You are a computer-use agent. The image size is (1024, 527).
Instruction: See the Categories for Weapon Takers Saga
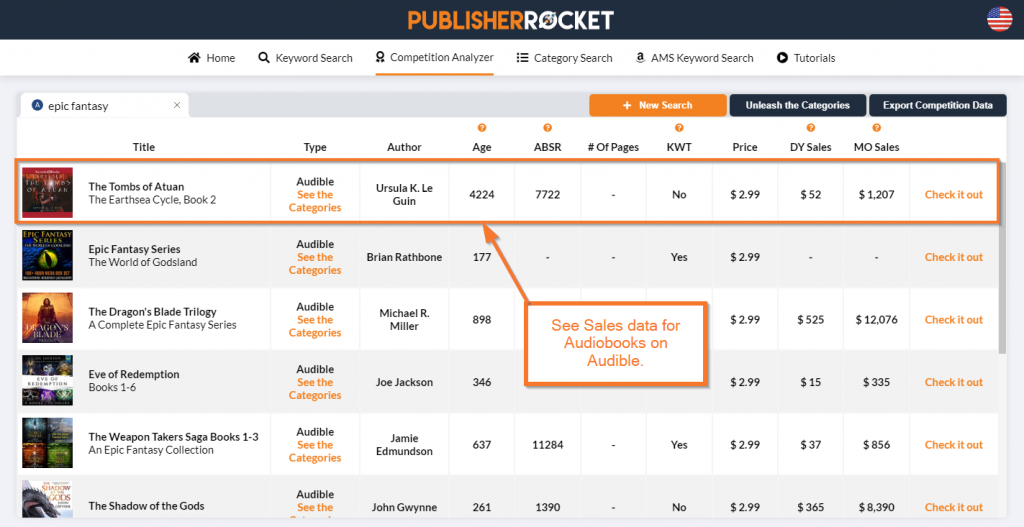(x=315, y=451)
